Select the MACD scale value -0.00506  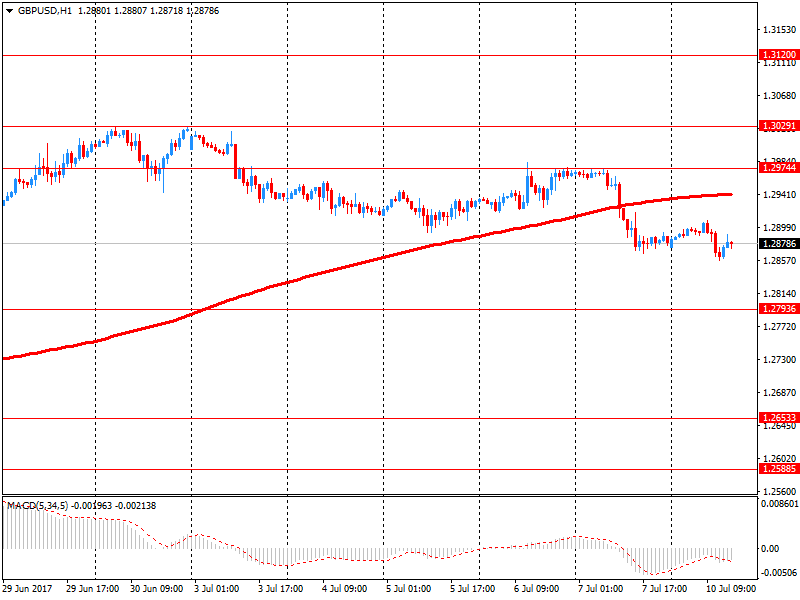click(x=779, y=572)
